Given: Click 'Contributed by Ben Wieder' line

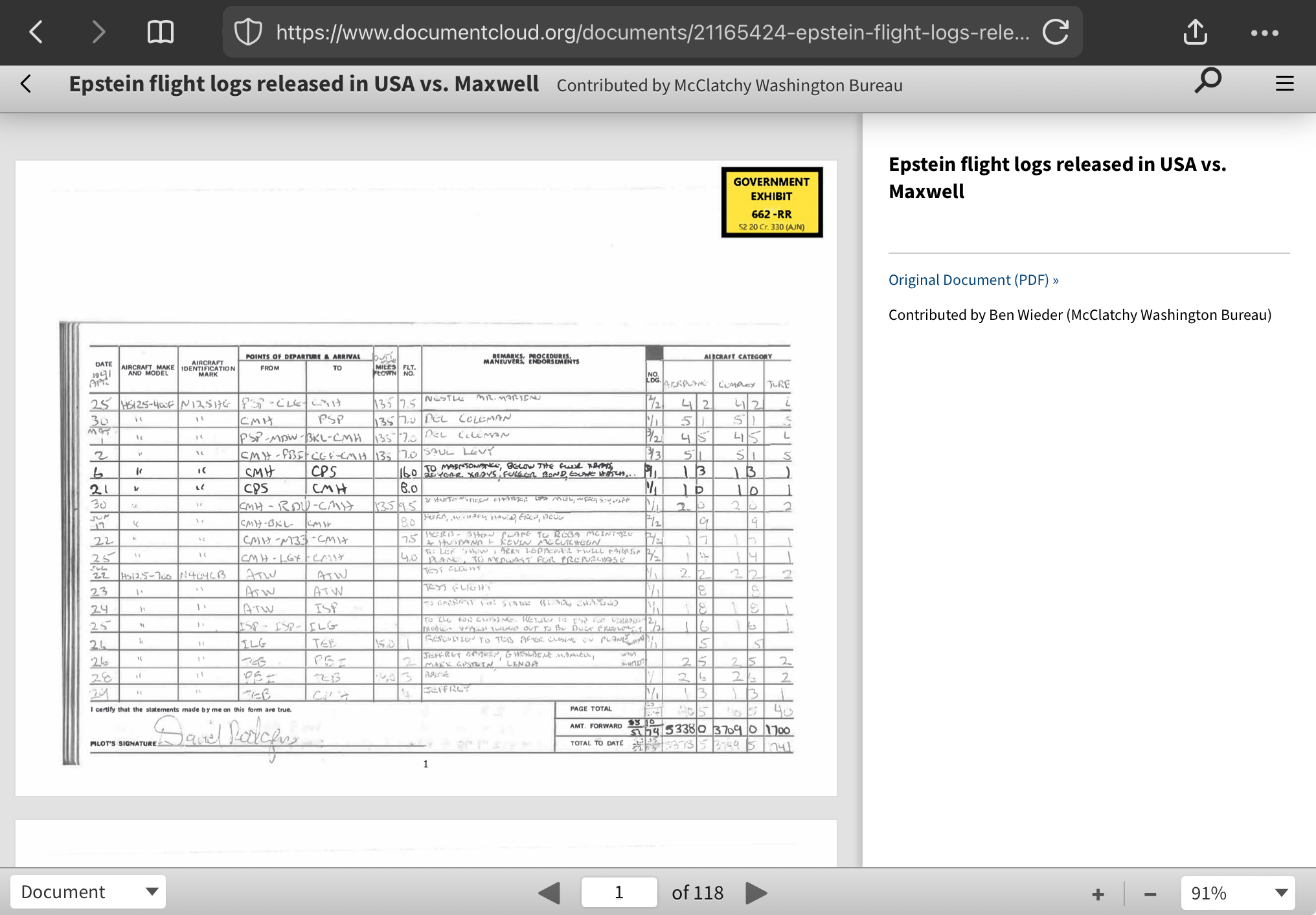Looking at the screenshot, I should point(1080,315).
